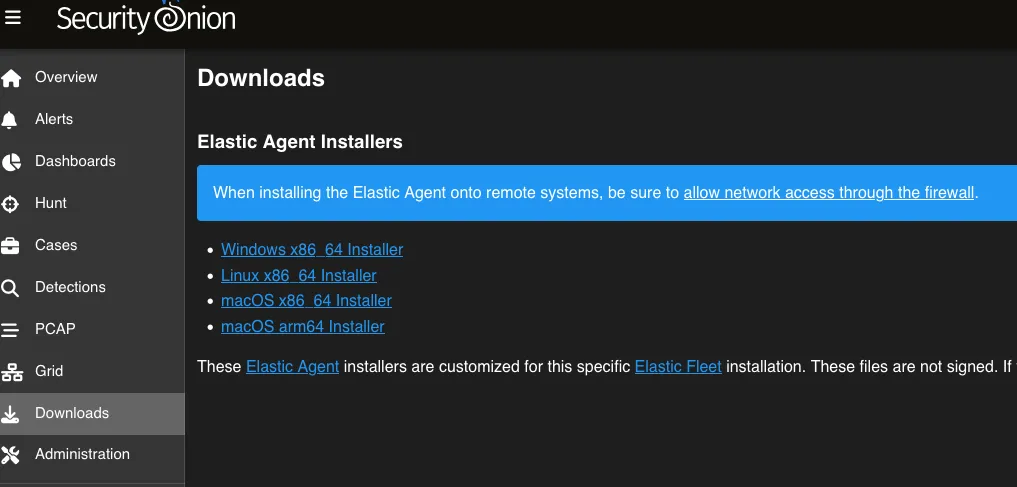Click the Grid network icon

click(11, 372)
